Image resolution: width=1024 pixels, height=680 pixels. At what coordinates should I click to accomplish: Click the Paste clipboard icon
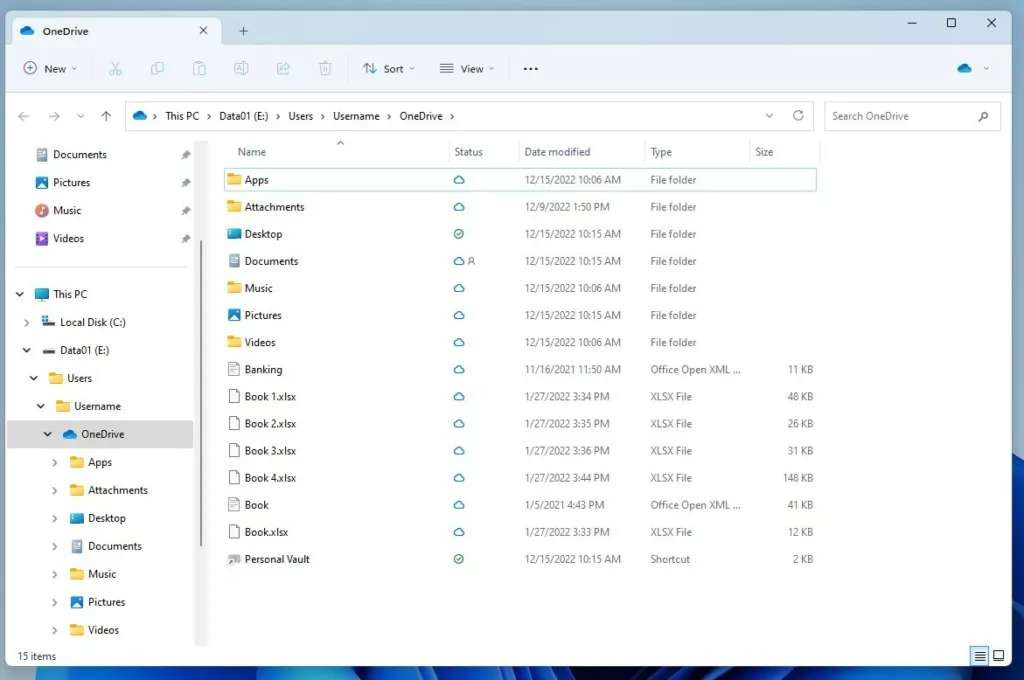(199, 69)
